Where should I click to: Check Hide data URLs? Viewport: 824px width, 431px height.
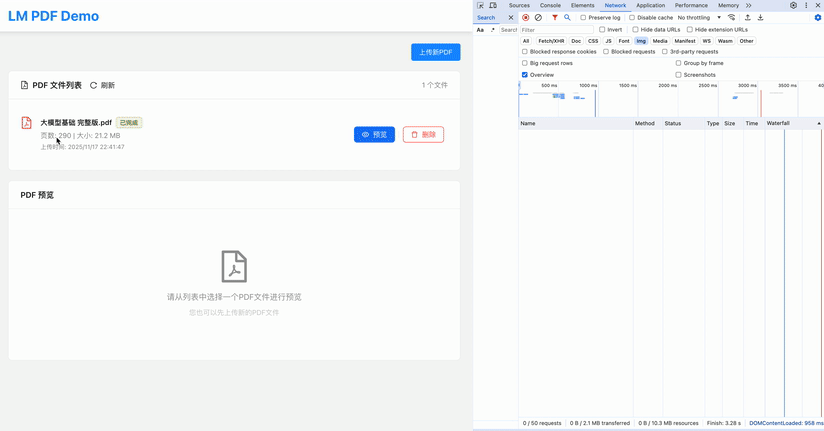coord(635,29)
